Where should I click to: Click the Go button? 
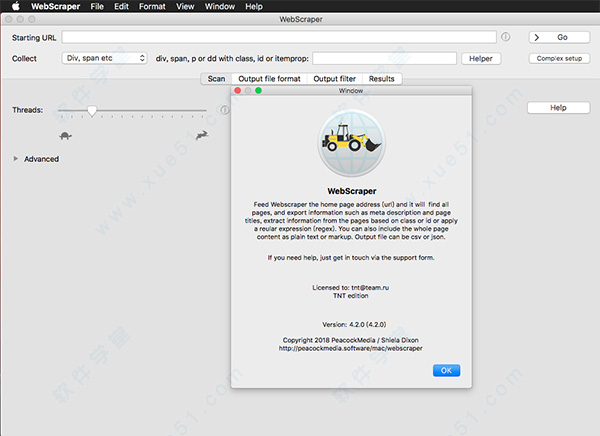coord(559,37)
